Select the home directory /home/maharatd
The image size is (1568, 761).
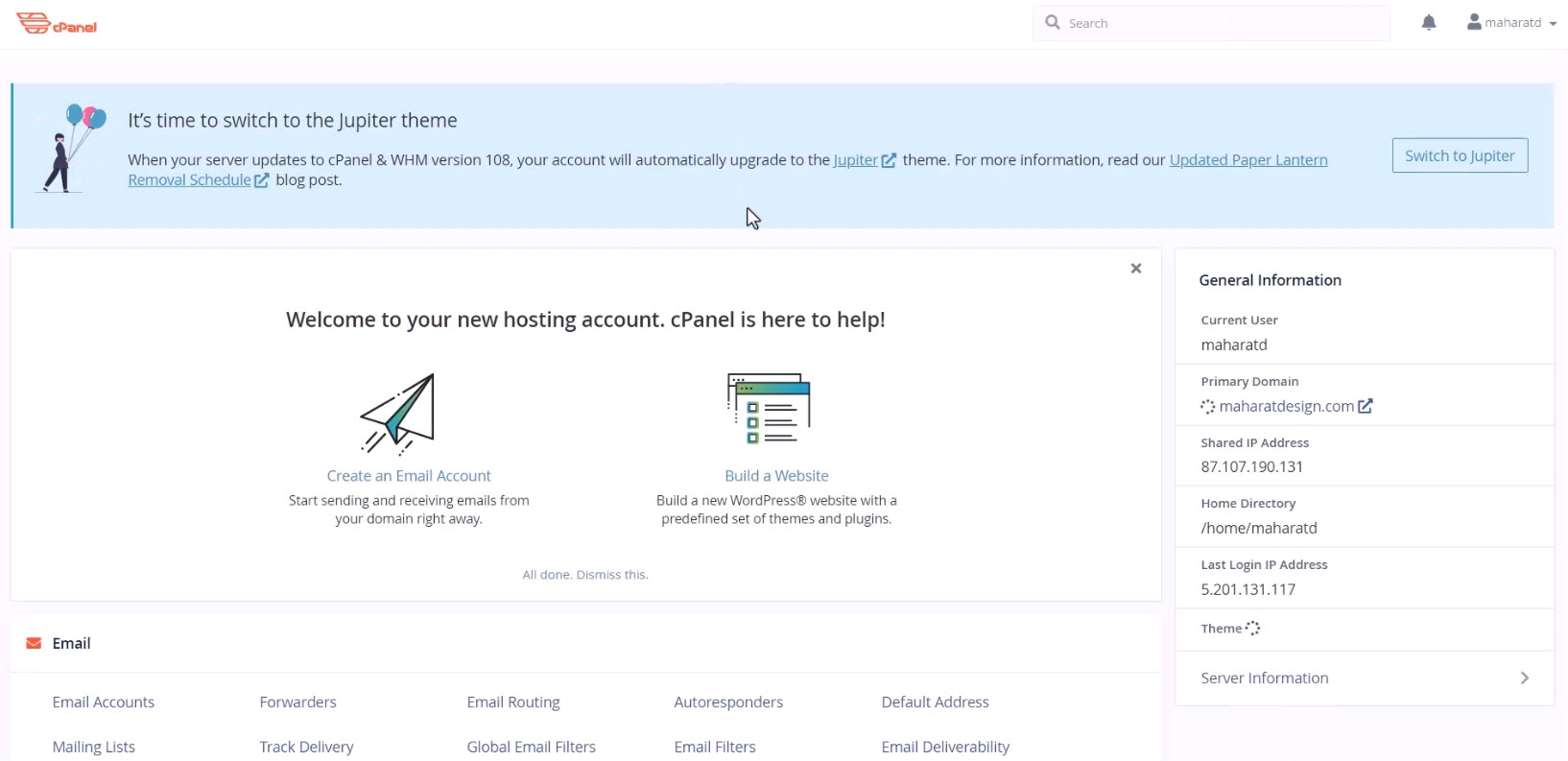(x=1259, y=528)
